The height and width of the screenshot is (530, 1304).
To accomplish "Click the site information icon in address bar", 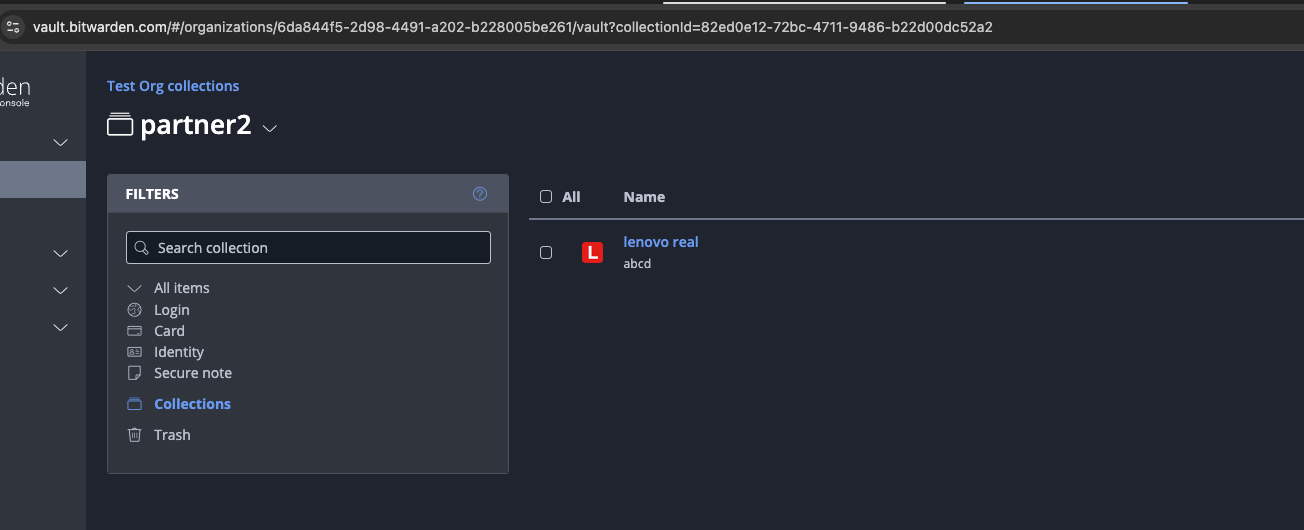I will 13,27.
